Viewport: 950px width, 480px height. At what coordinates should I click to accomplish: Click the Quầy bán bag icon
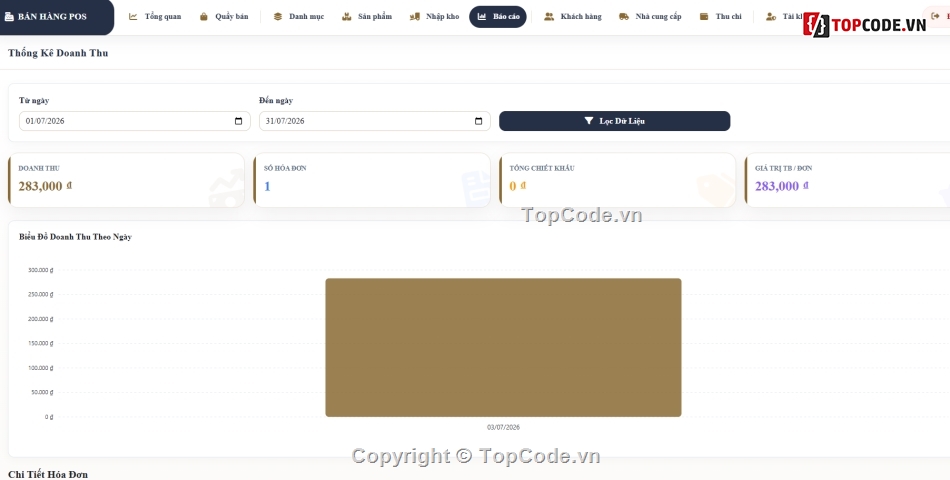pos(204,16)
